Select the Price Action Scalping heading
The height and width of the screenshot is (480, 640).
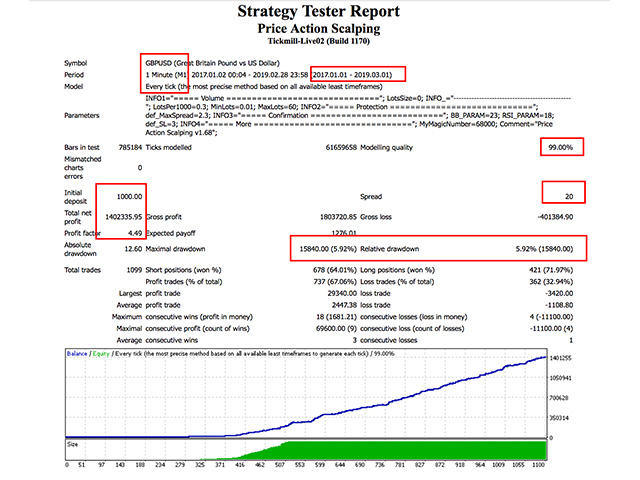pyautogui.click(x=318, y=29)
